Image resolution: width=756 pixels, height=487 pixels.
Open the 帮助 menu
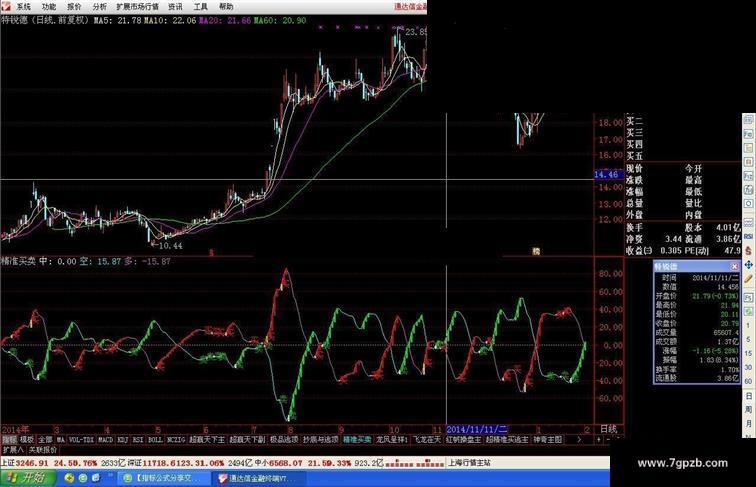point(226,6)
